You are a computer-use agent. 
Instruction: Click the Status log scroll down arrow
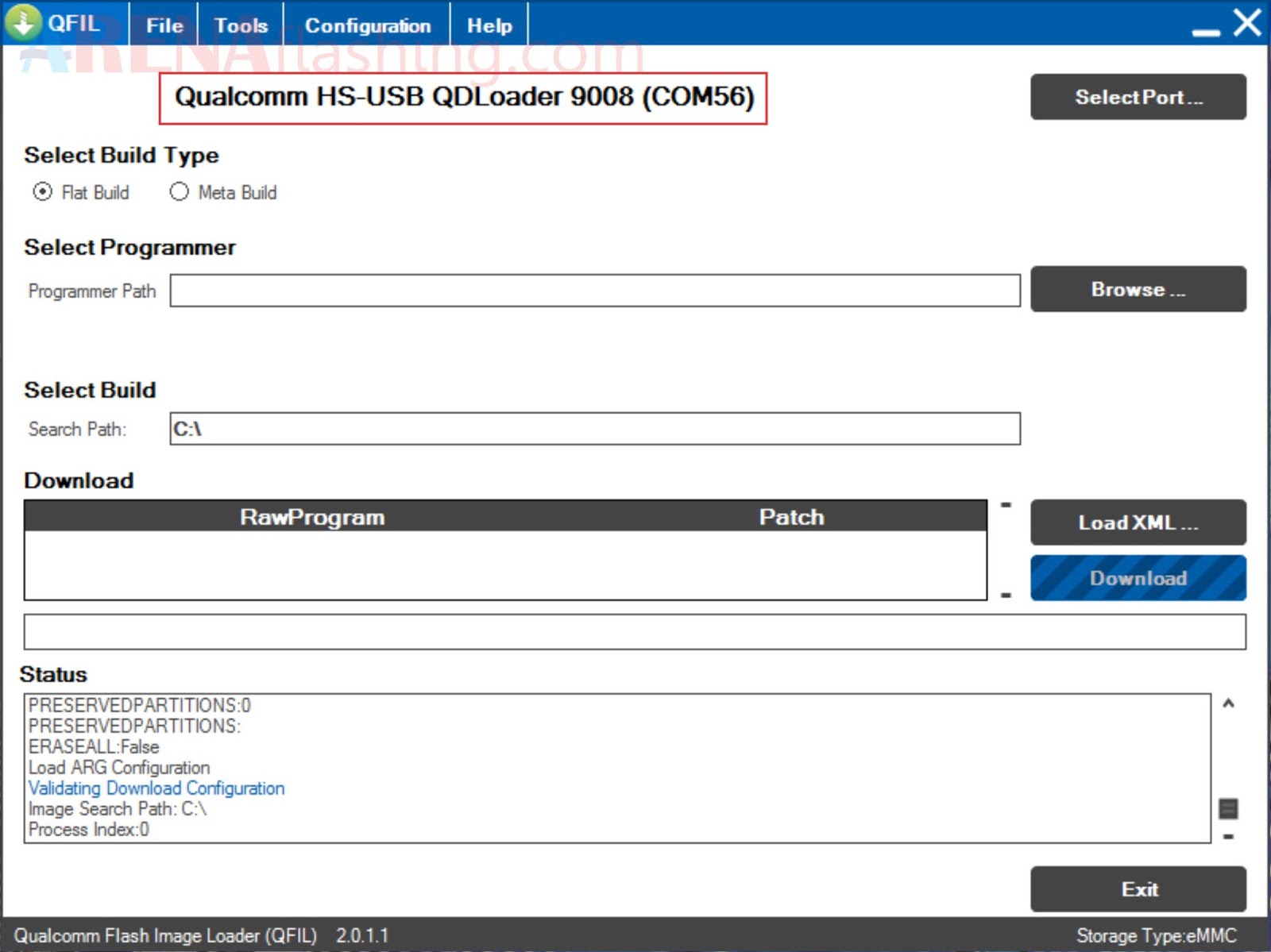(x=1228, y=837)
